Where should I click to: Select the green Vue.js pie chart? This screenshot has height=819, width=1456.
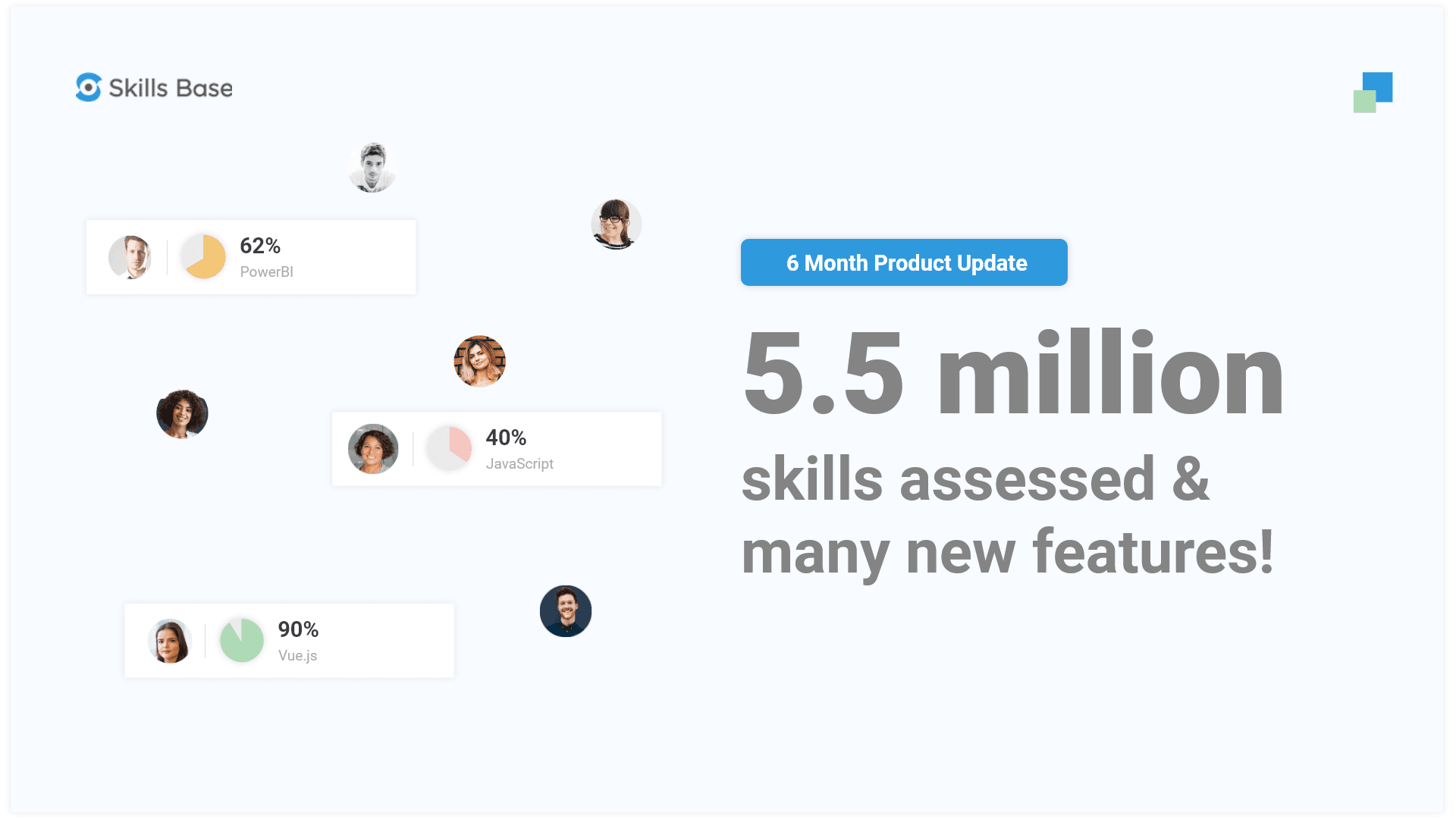242,640
